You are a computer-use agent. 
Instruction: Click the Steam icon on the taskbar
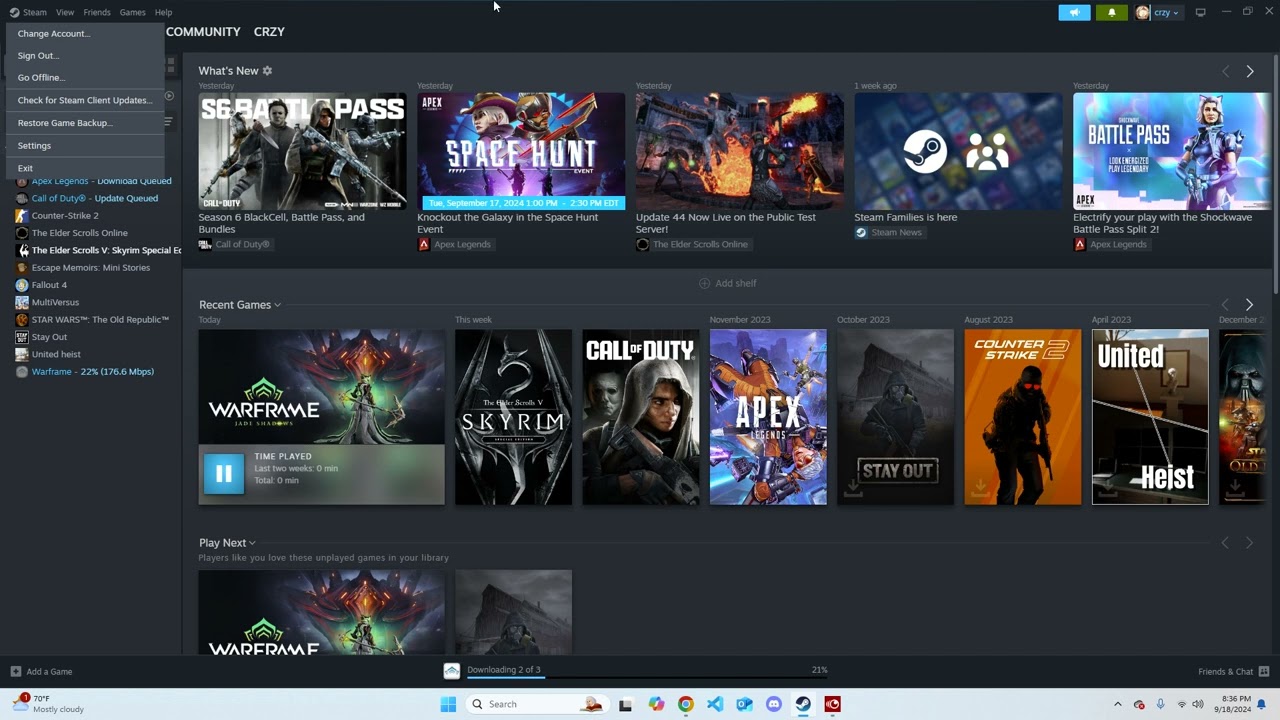(x=803, y=704)
